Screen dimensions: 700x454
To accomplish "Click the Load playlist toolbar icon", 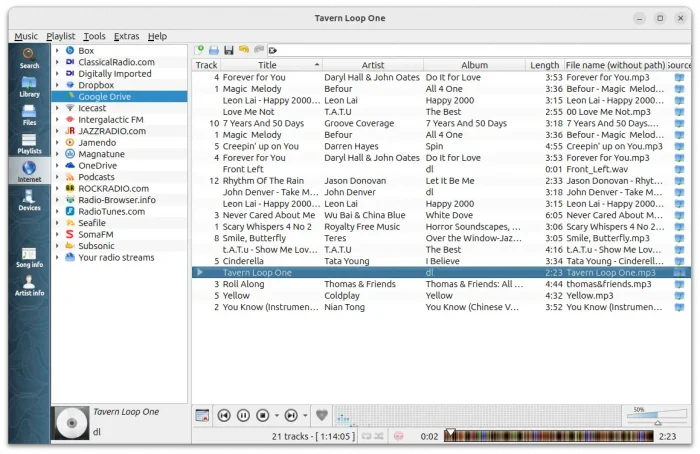I will 214,50.
